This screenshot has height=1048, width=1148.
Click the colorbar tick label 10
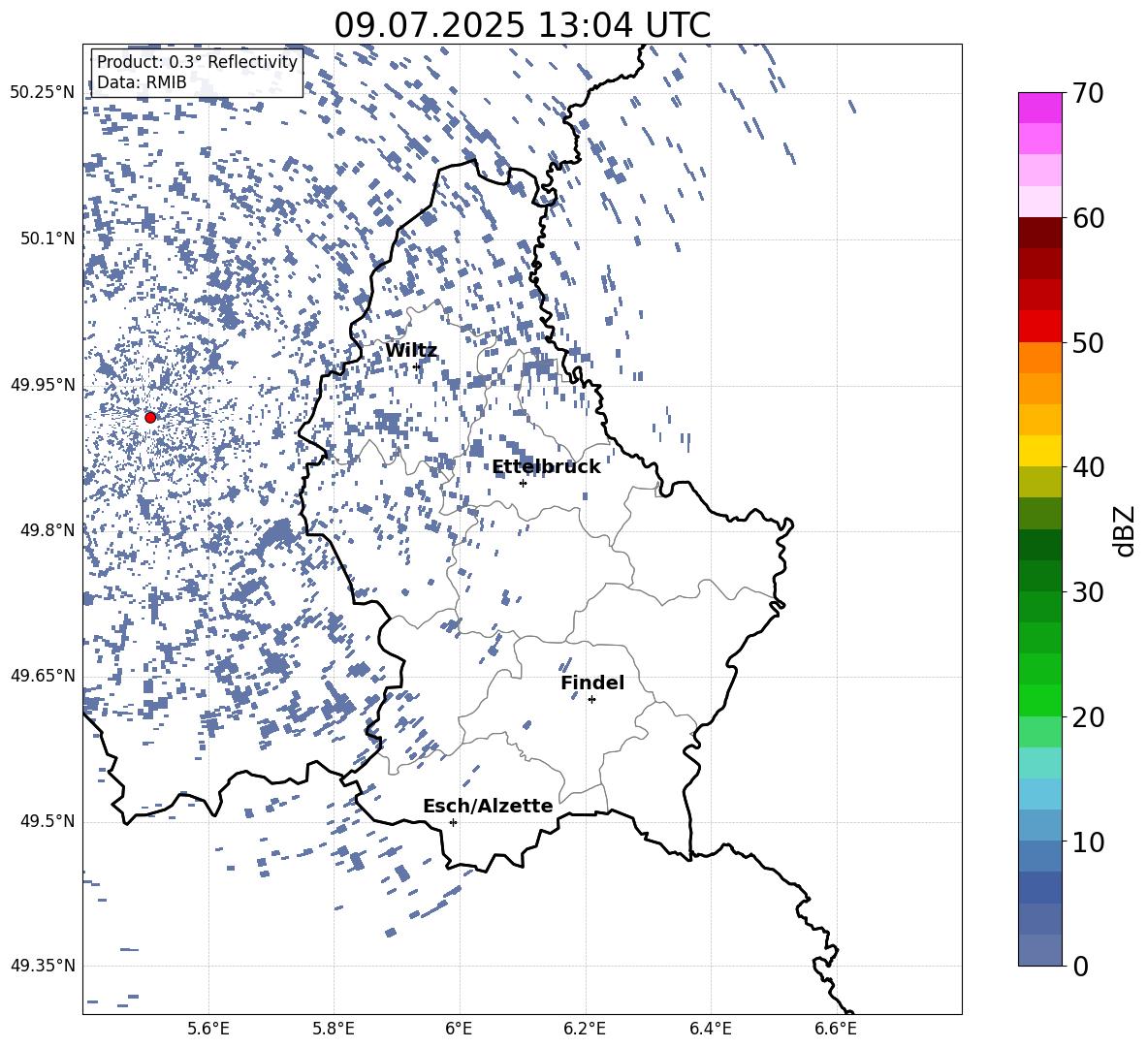click(1089, 842)
